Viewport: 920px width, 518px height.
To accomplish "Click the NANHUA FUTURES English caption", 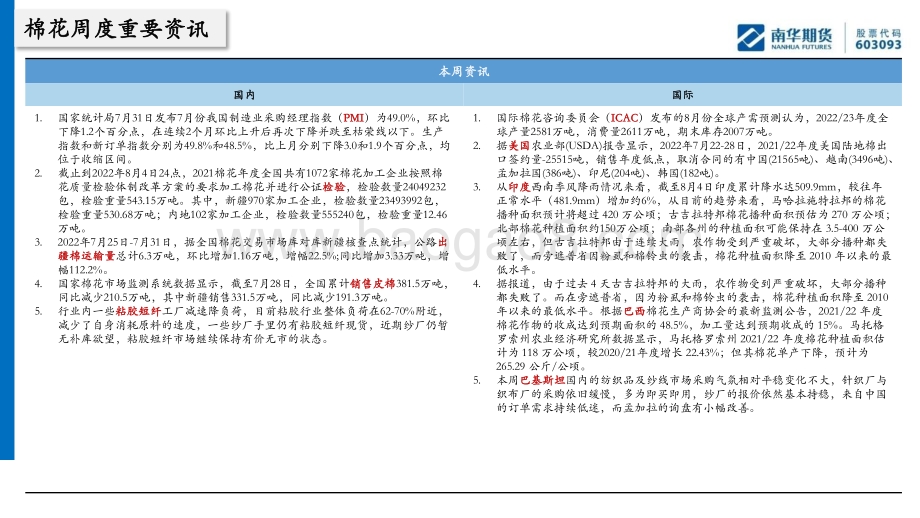I will pyautogui.click(x=801, y=47).
